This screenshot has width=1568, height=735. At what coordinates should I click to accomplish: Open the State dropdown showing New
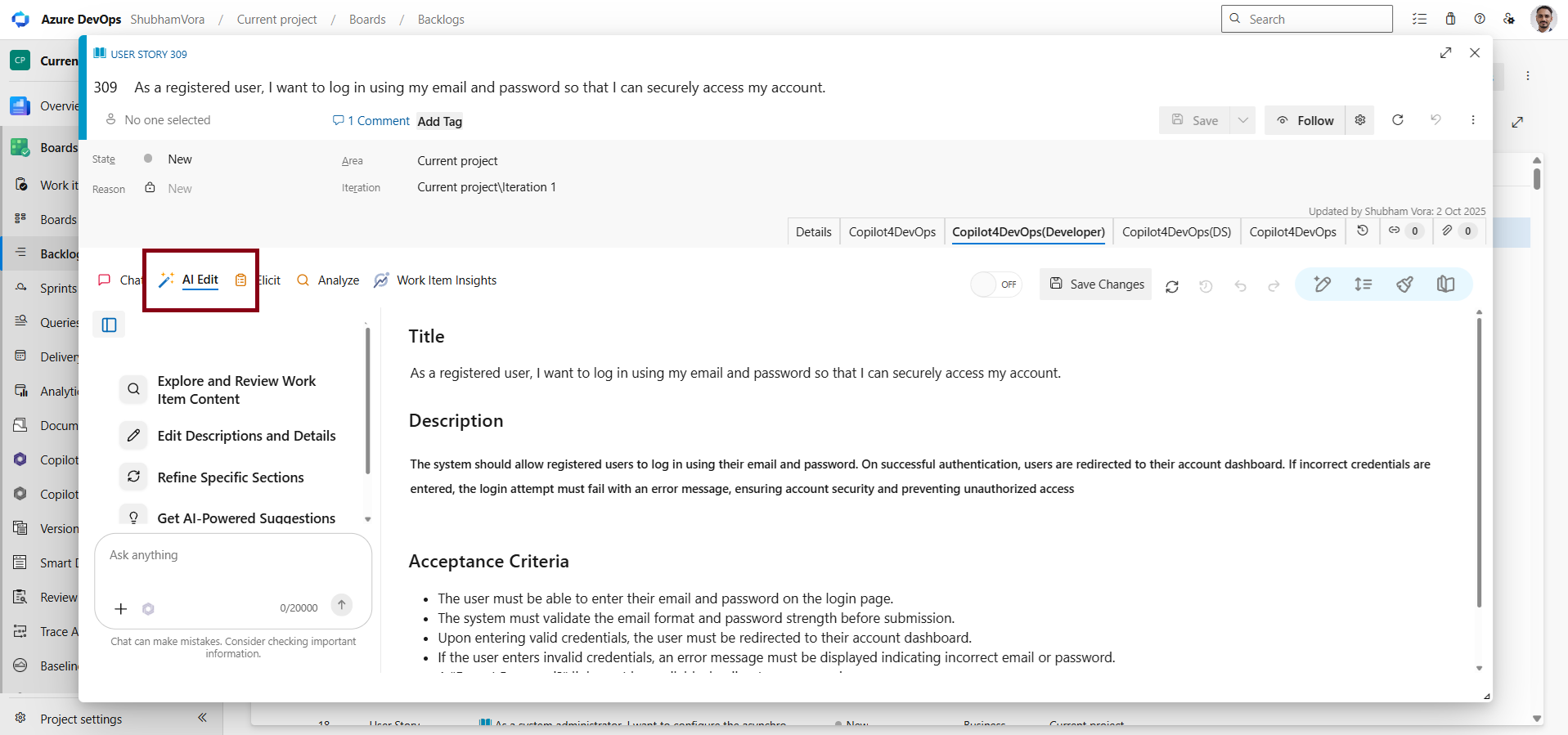coord(180,159)
